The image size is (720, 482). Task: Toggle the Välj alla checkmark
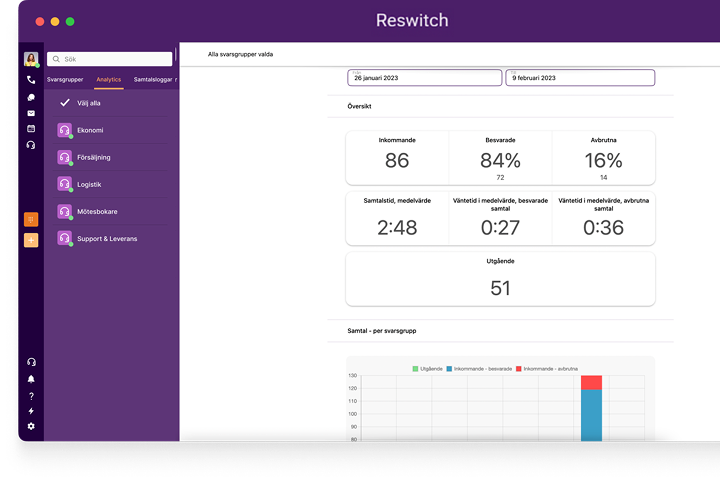pos(66,103)
